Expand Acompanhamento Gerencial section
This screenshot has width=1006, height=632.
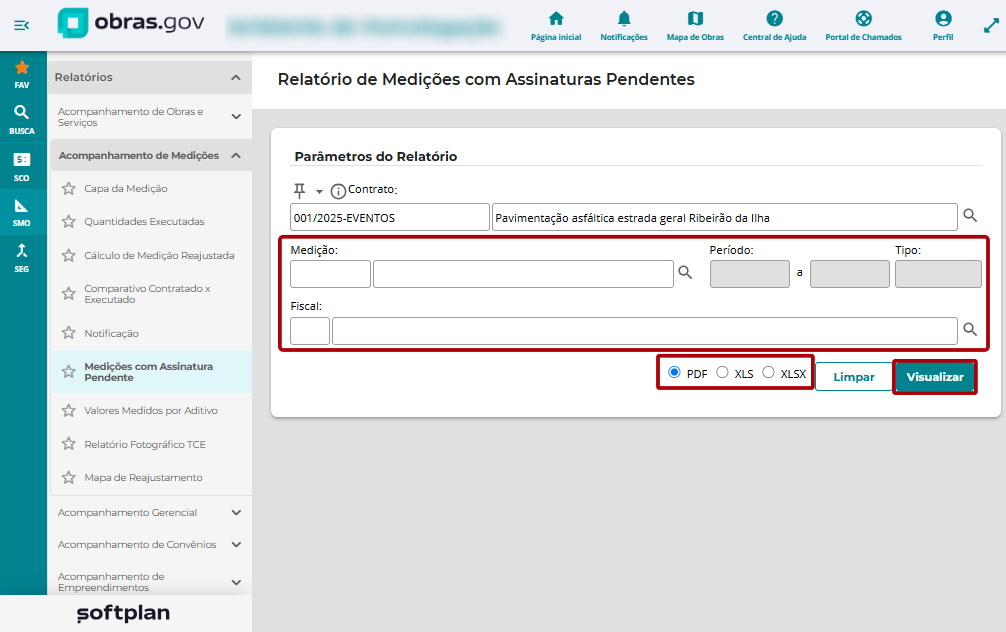[x=236, y=513]
